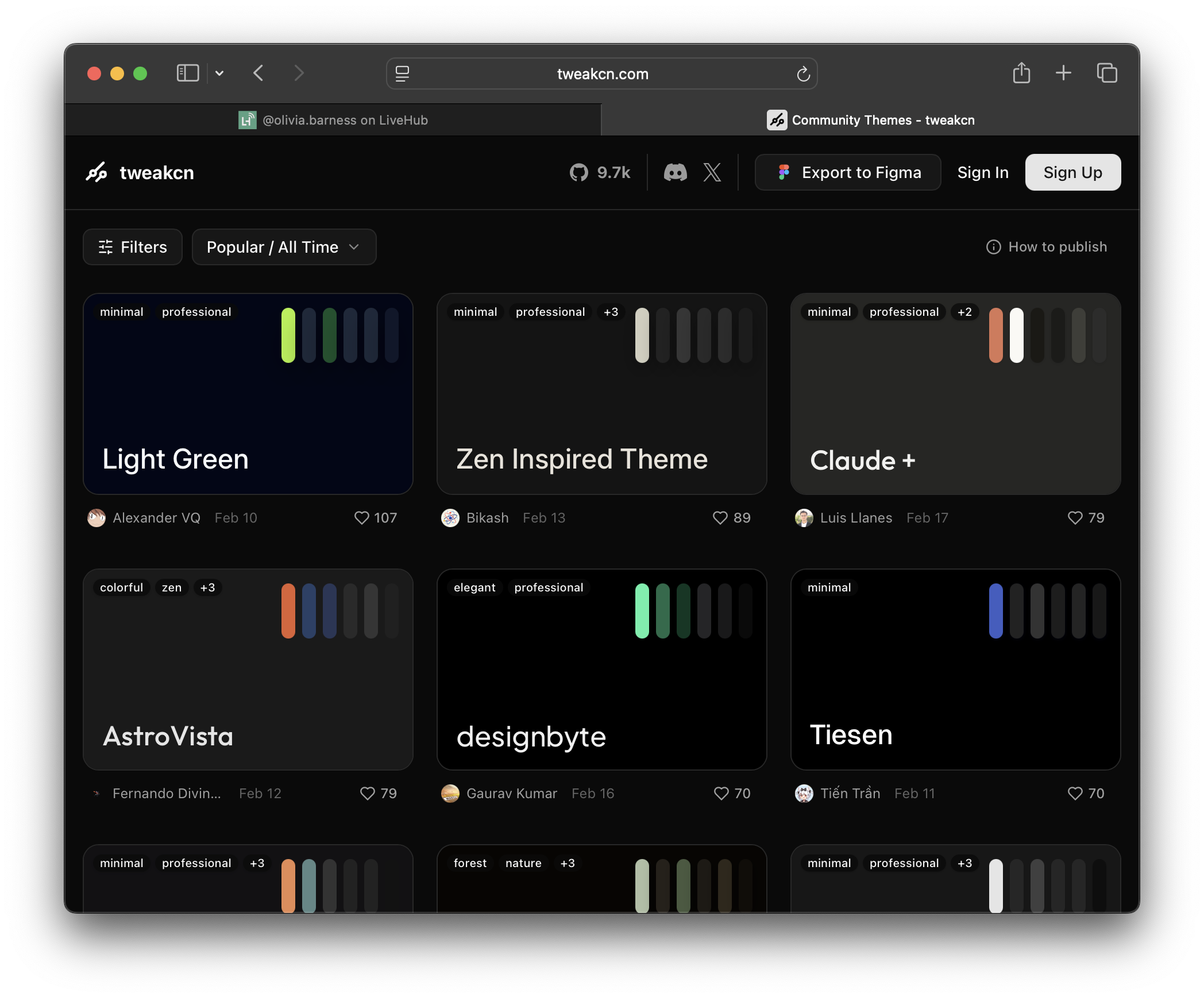Toggle the Safari sidebar
This screenshot has width=1204, height=998.
(187, 73)
